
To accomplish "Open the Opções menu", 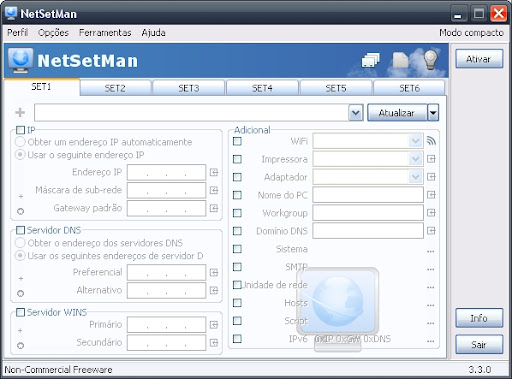I will click(53, 33).
